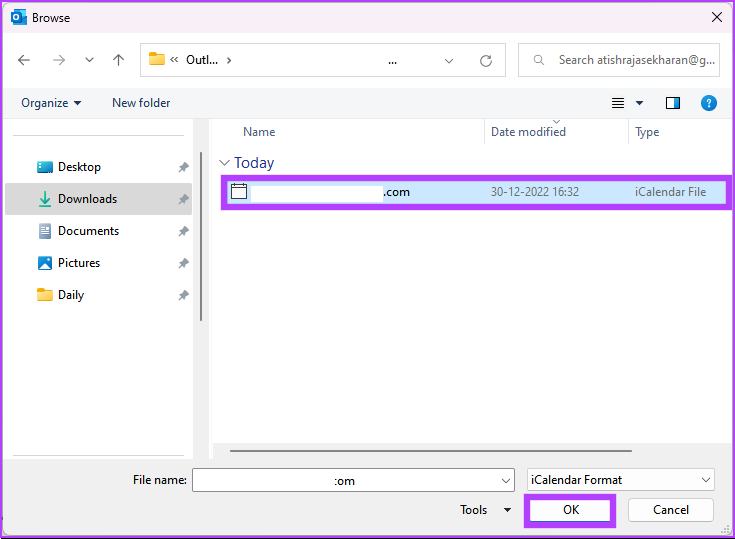735x539 pixels.
Task: Click the pin icon beside Downloads
Action: tap(183, 199)
